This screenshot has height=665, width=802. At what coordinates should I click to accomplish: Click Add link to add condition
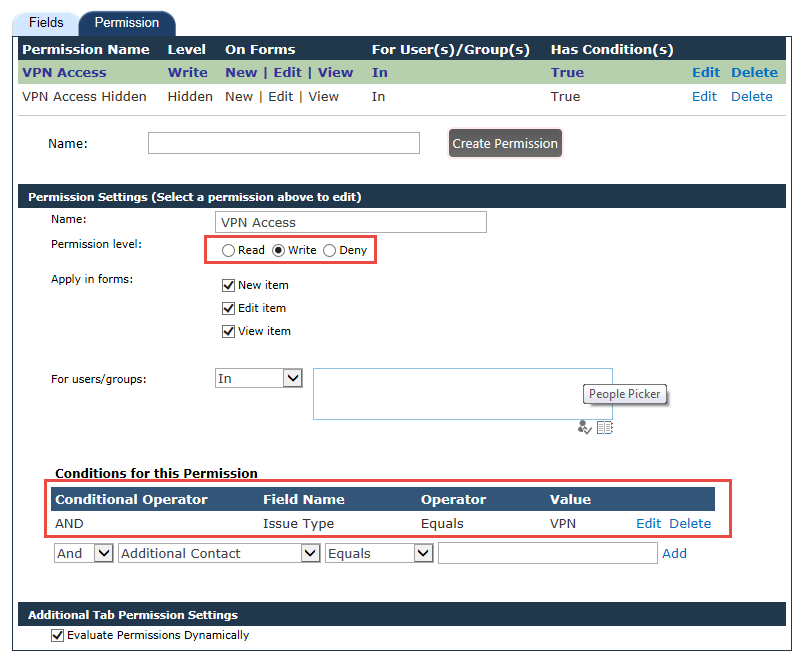pyautogui.click(x=674, y=553)
